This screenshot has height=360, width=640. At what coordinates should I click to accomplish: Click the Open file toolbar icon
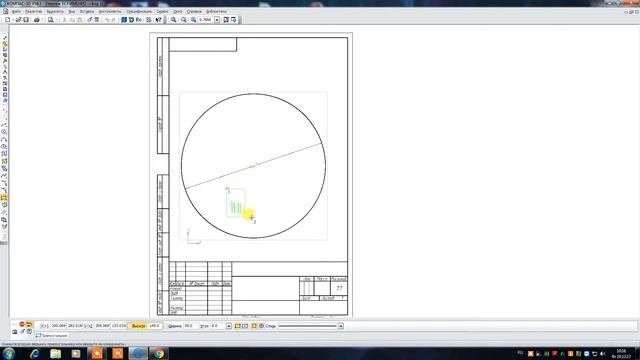pyautogui.click(x=18, y=20)
